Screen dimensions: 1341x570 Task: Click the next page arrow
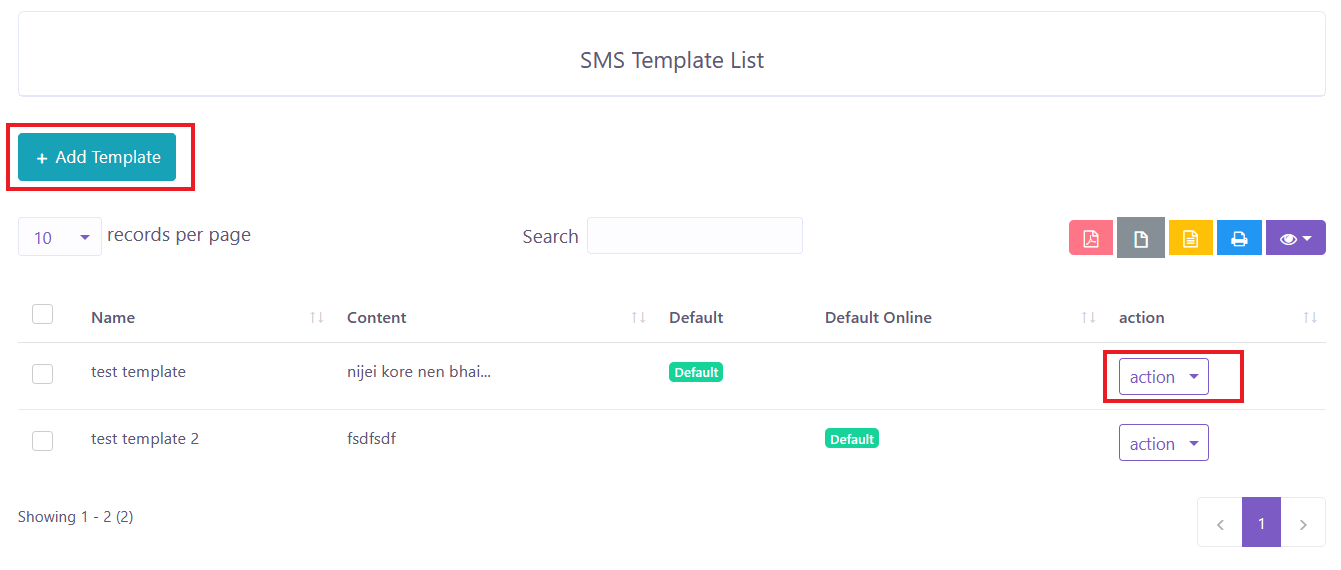1303,523
